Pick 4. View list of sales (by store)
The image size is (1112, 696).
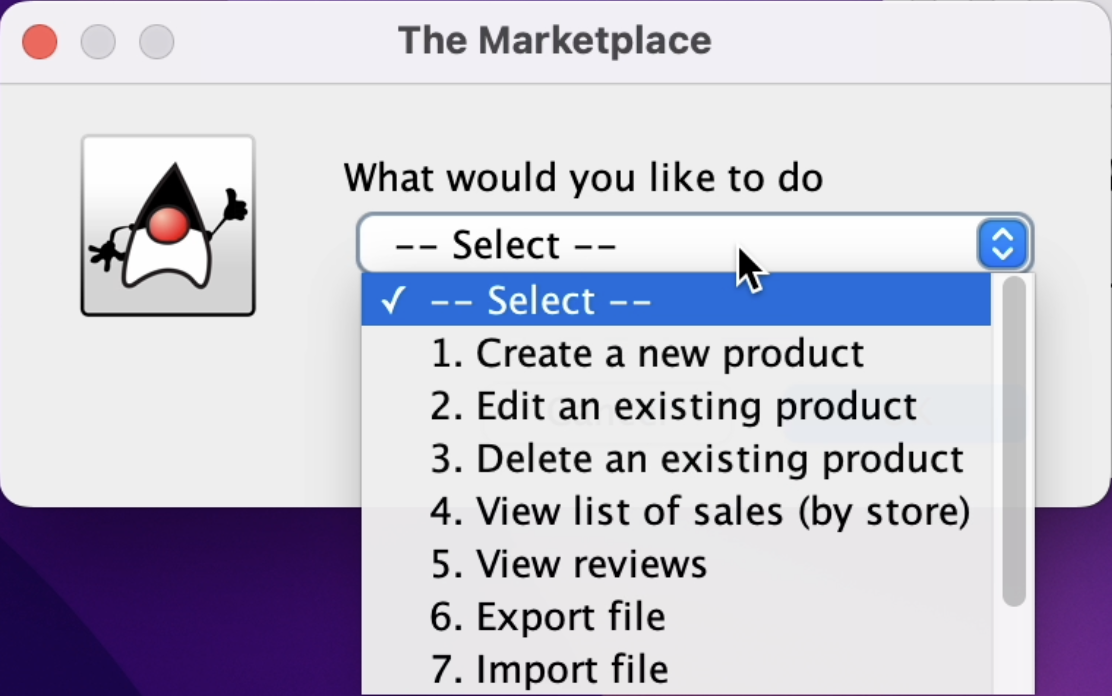click(x=676, y=511)
